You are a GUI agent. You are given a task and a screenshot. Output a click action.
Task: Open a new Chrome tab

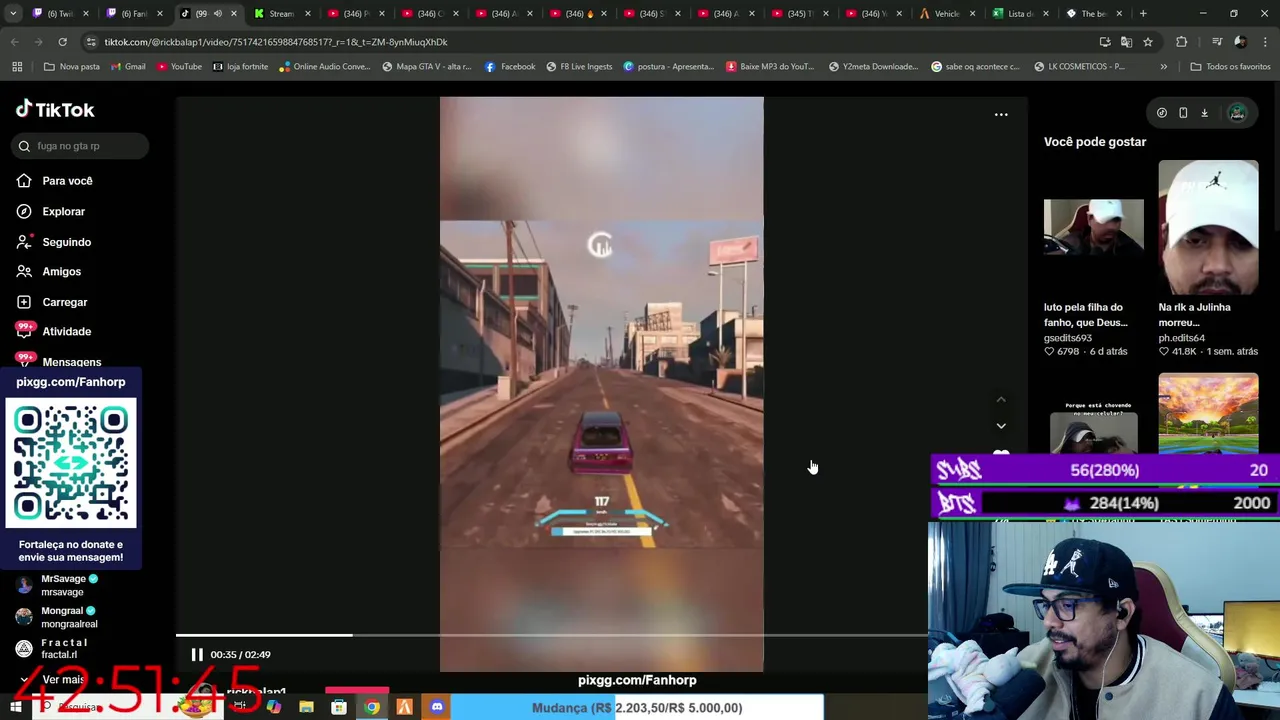tap(1143, 13)
